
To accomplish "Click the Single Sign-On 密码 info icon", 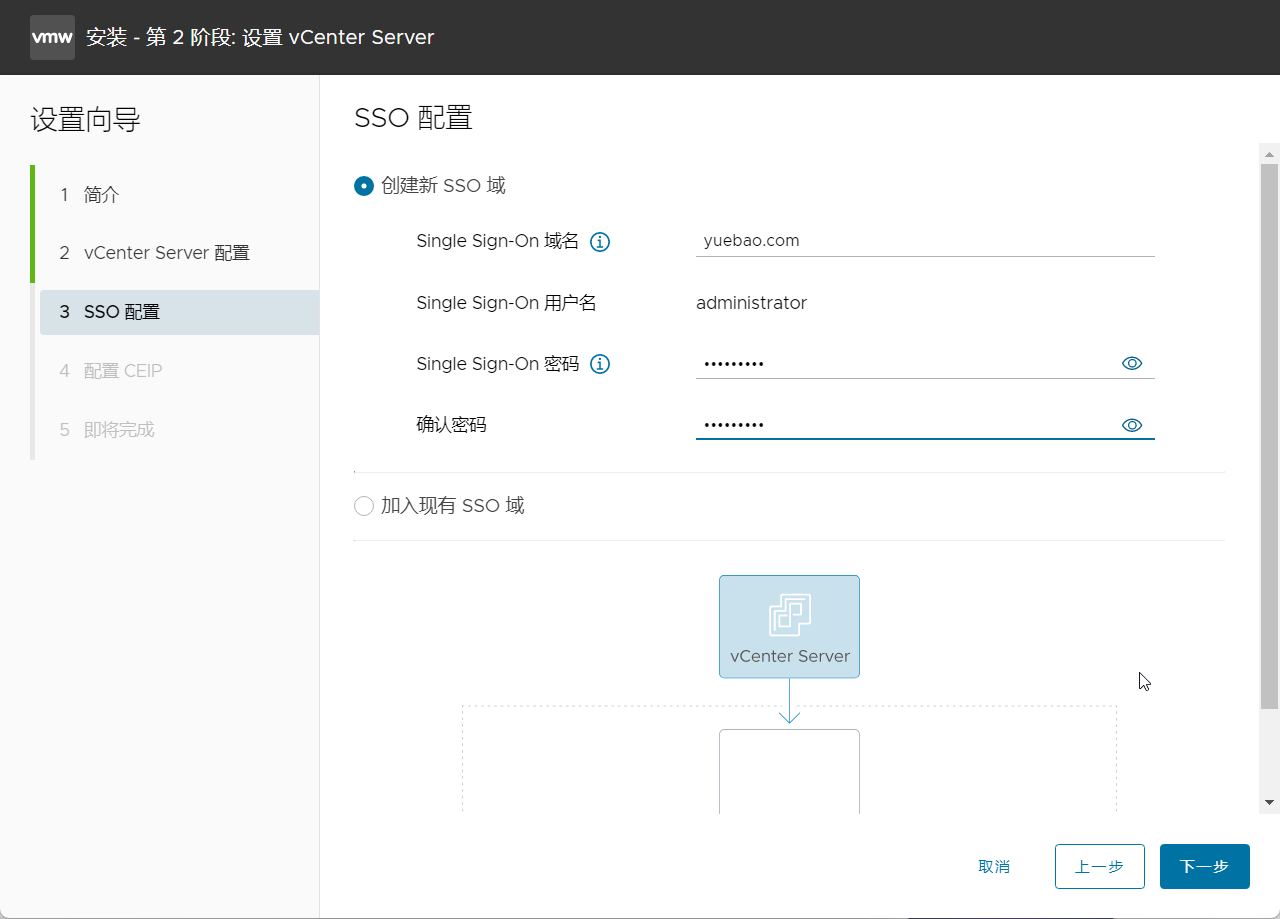I will pos(599,364).
